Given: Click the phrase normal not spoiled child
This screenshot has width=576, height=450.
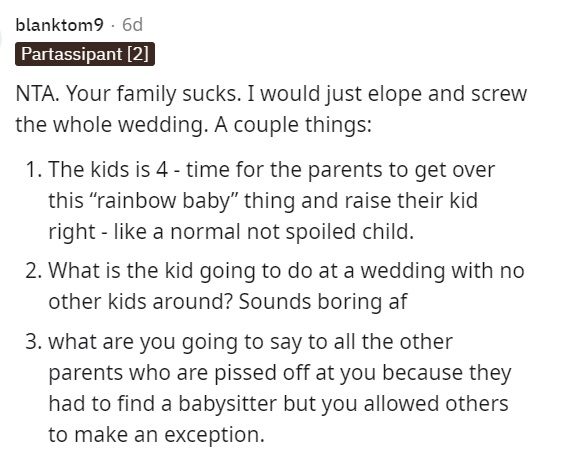Looking at the screenshot, I should (292, 232).
